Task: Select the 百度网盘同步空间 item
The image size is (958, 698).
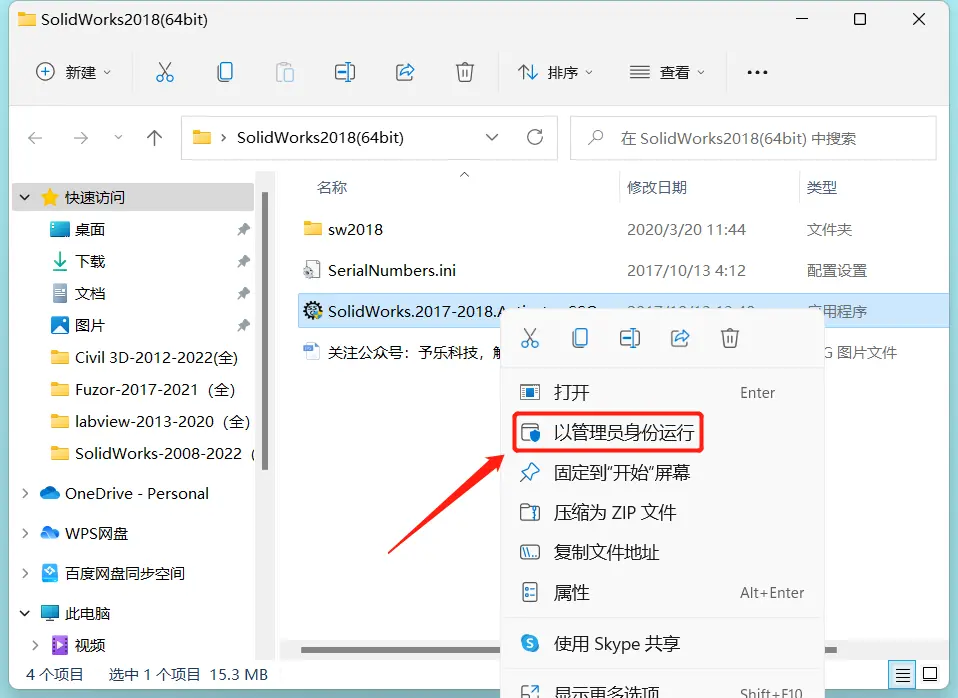Action: [x=113, y=573]
